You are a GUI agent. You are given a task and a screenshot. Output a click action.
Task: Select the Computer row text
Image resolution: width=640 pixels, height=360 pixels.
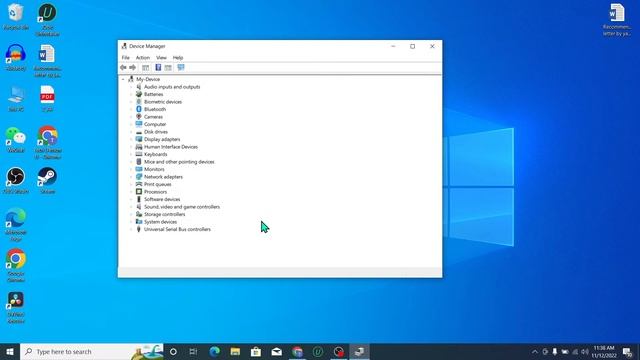coord(155,124)
